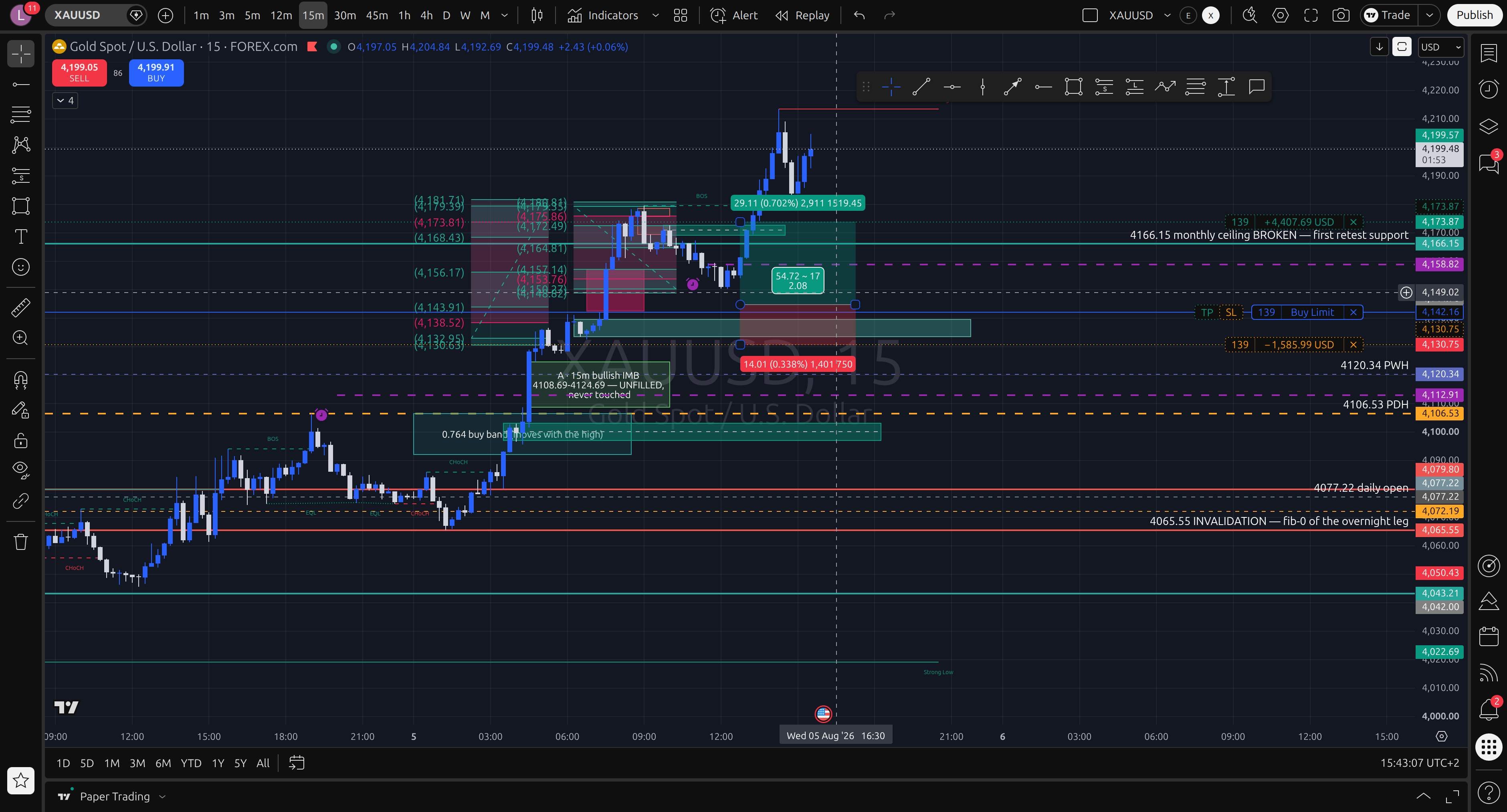Expand the timeframe interval dropdown arrow
The image size is (1507, 812).
pyautogui.click(x=505, y=15)
